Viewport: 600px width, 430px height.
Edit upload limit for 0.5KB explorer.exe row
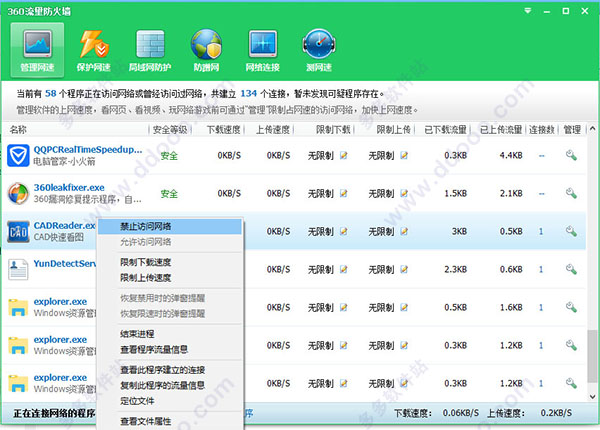404,307
